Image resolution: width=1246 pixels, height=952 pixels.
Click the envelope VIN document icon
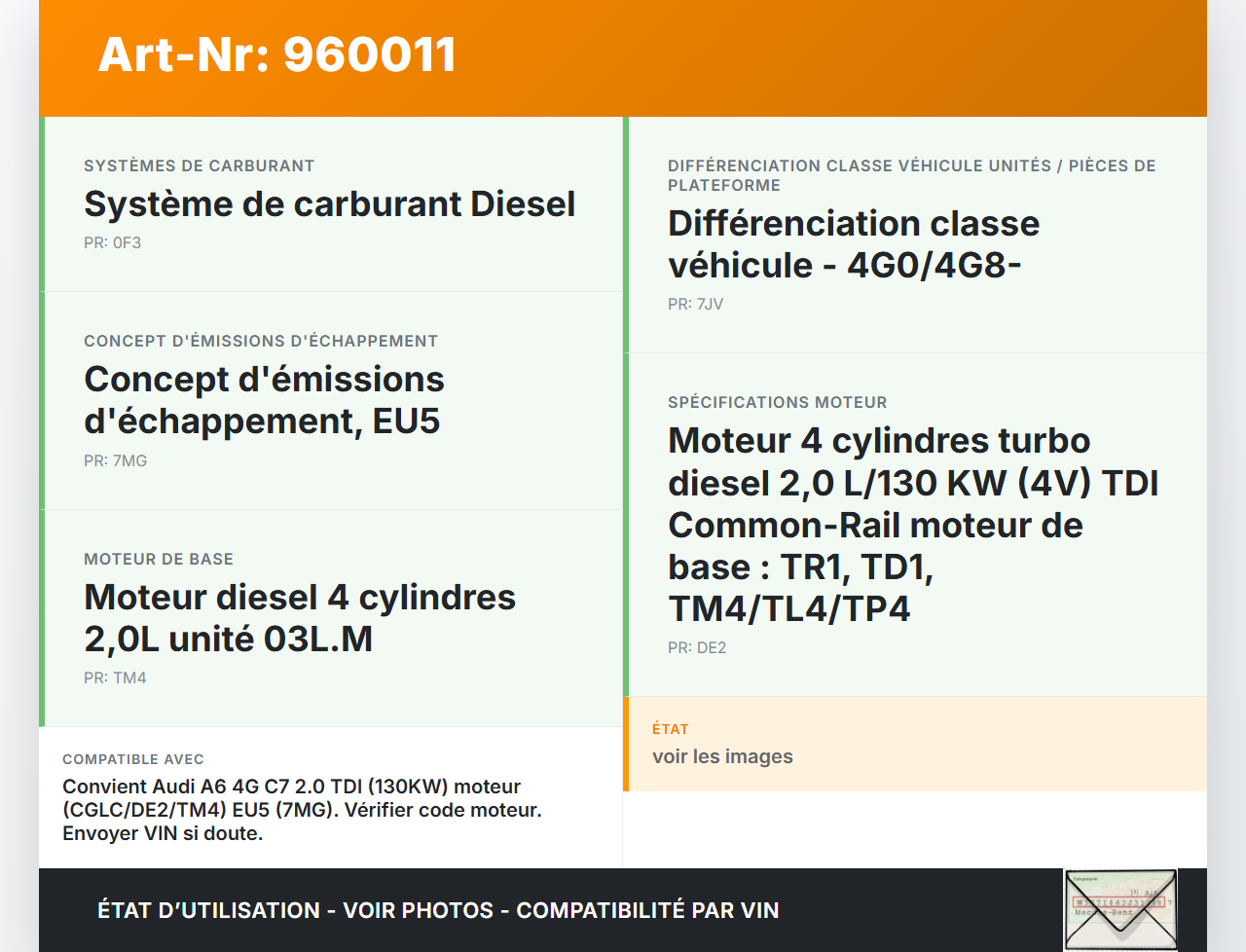click(1120, 909)
